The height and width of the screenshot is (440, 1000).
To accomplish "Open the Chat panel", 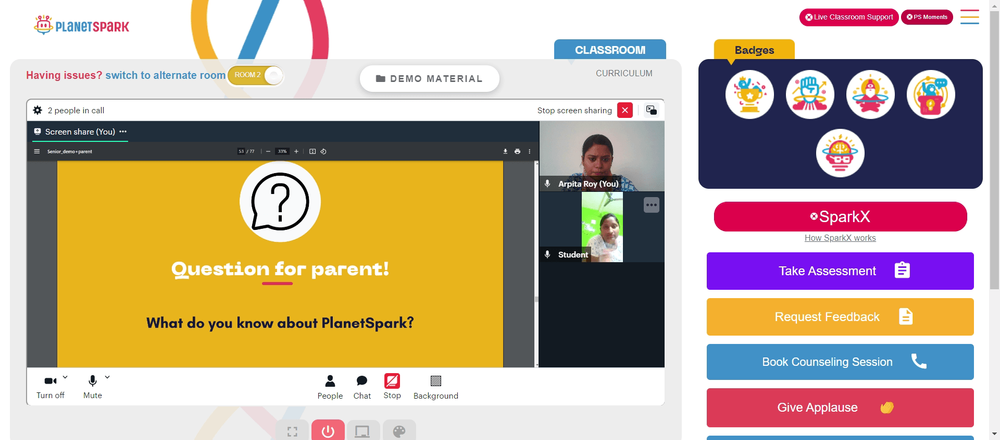I will click(x=362, y=387).
